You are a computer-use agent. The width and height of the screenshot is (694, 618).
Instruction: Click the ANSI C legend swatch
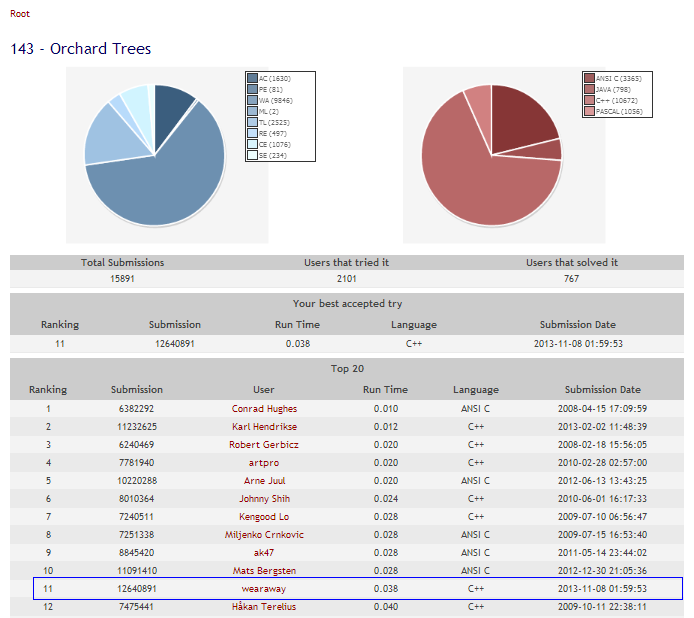(x=589, y=78)
